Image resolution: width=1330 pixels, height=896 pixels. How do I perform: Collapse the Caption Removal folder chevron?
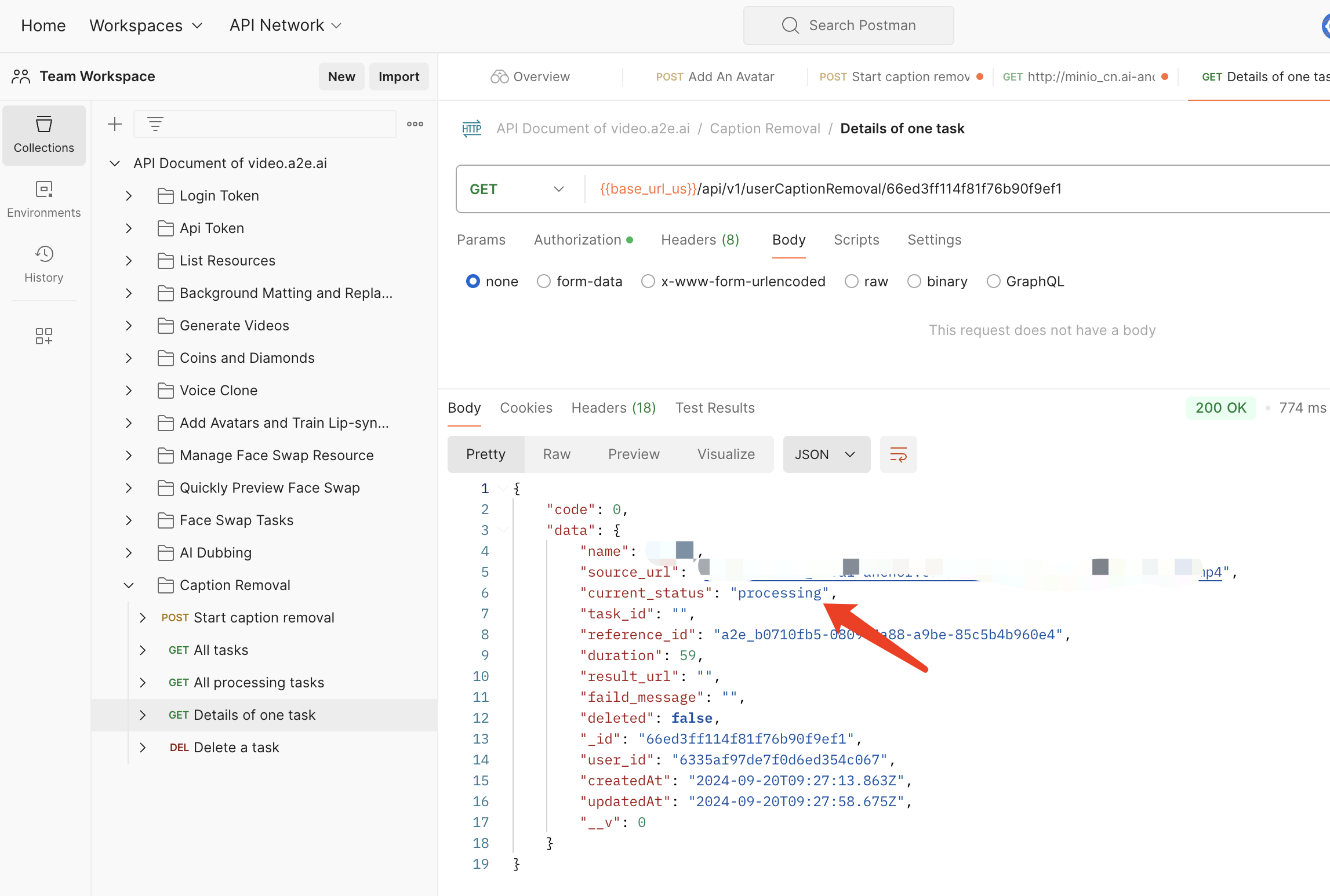[x=129, y=585]
